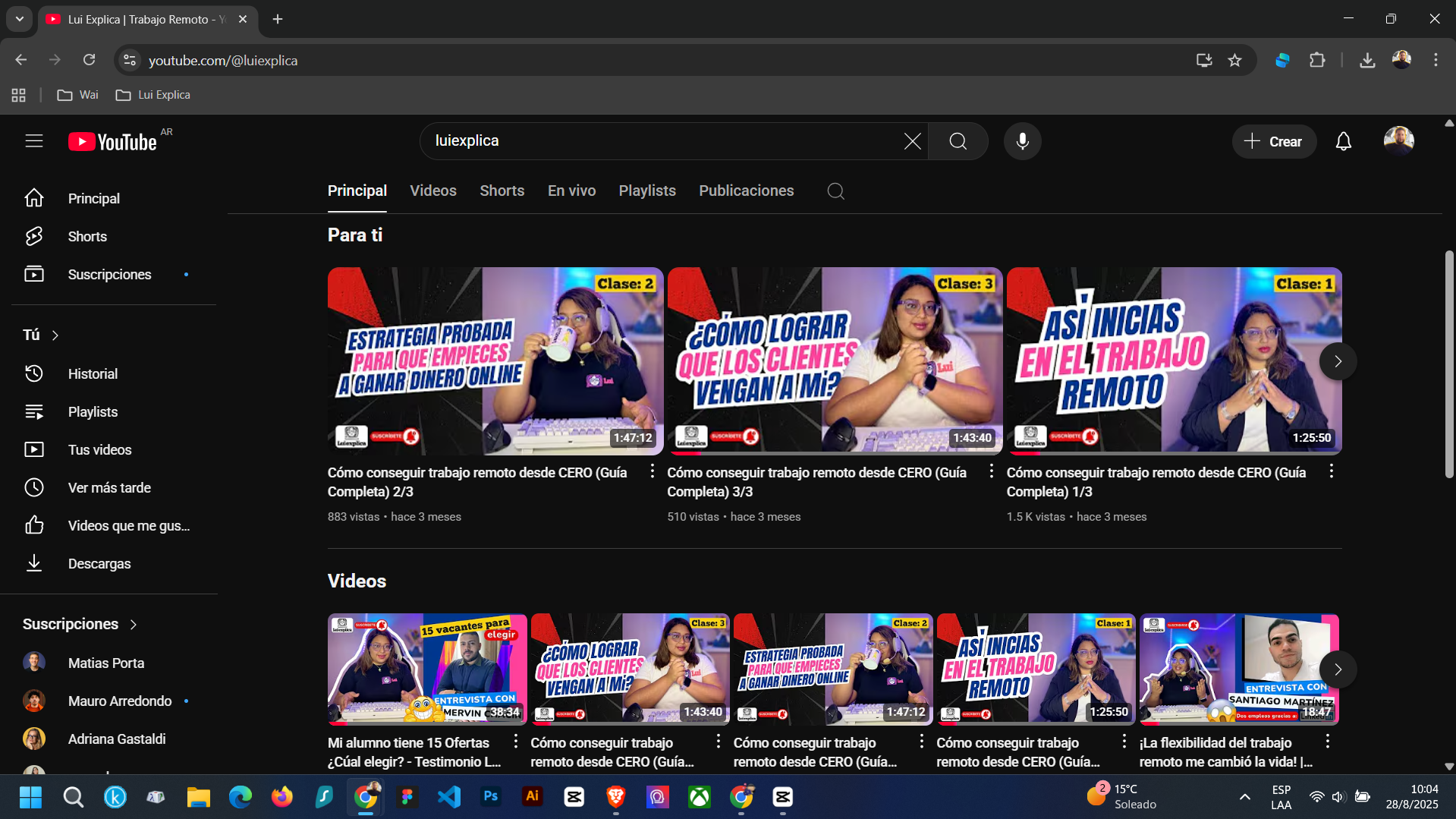Open the Wai bookmark folder
1456x819 pixels.
point(78,95)
